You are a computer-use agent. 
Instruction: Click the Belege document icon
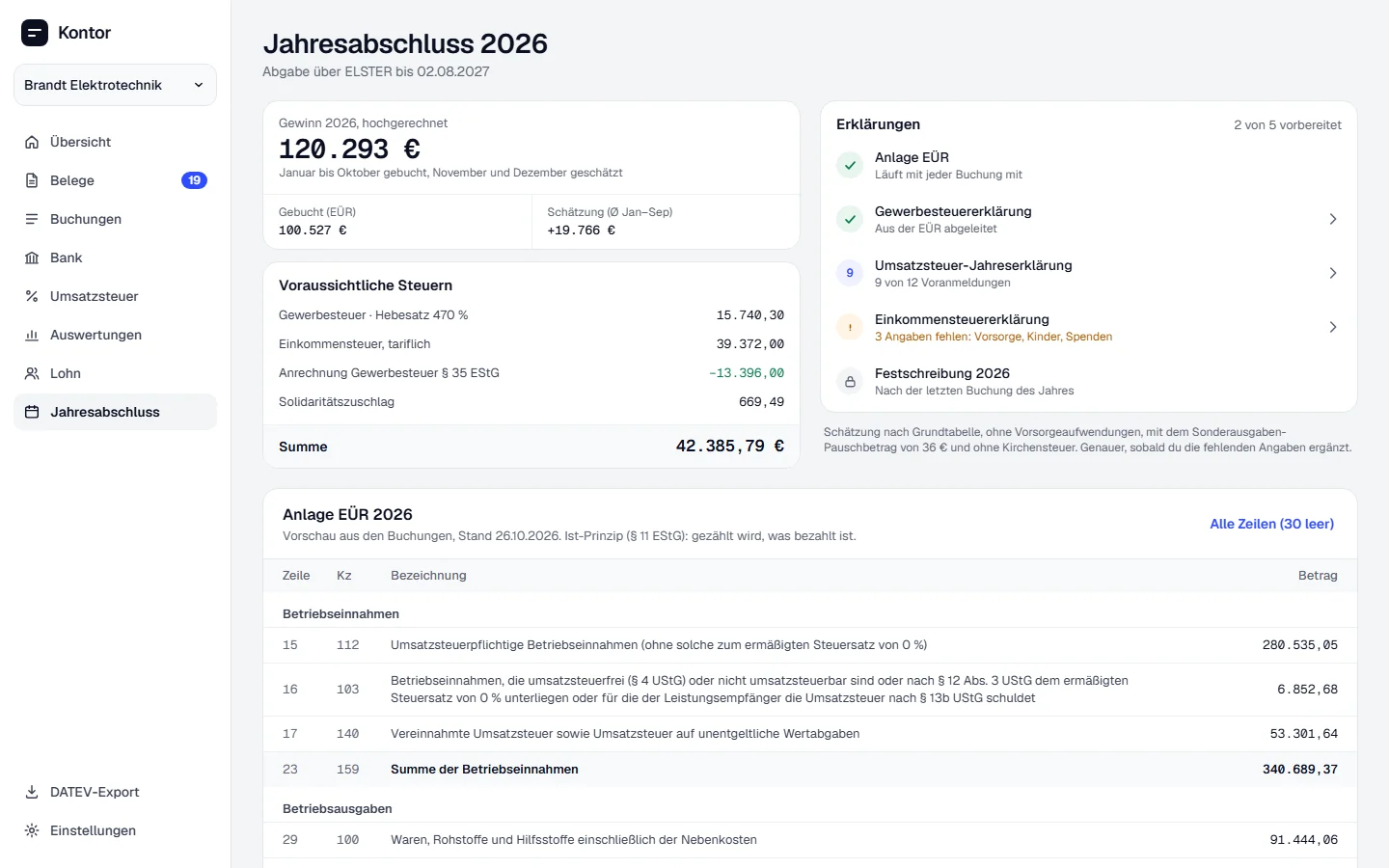click(32, 180)
